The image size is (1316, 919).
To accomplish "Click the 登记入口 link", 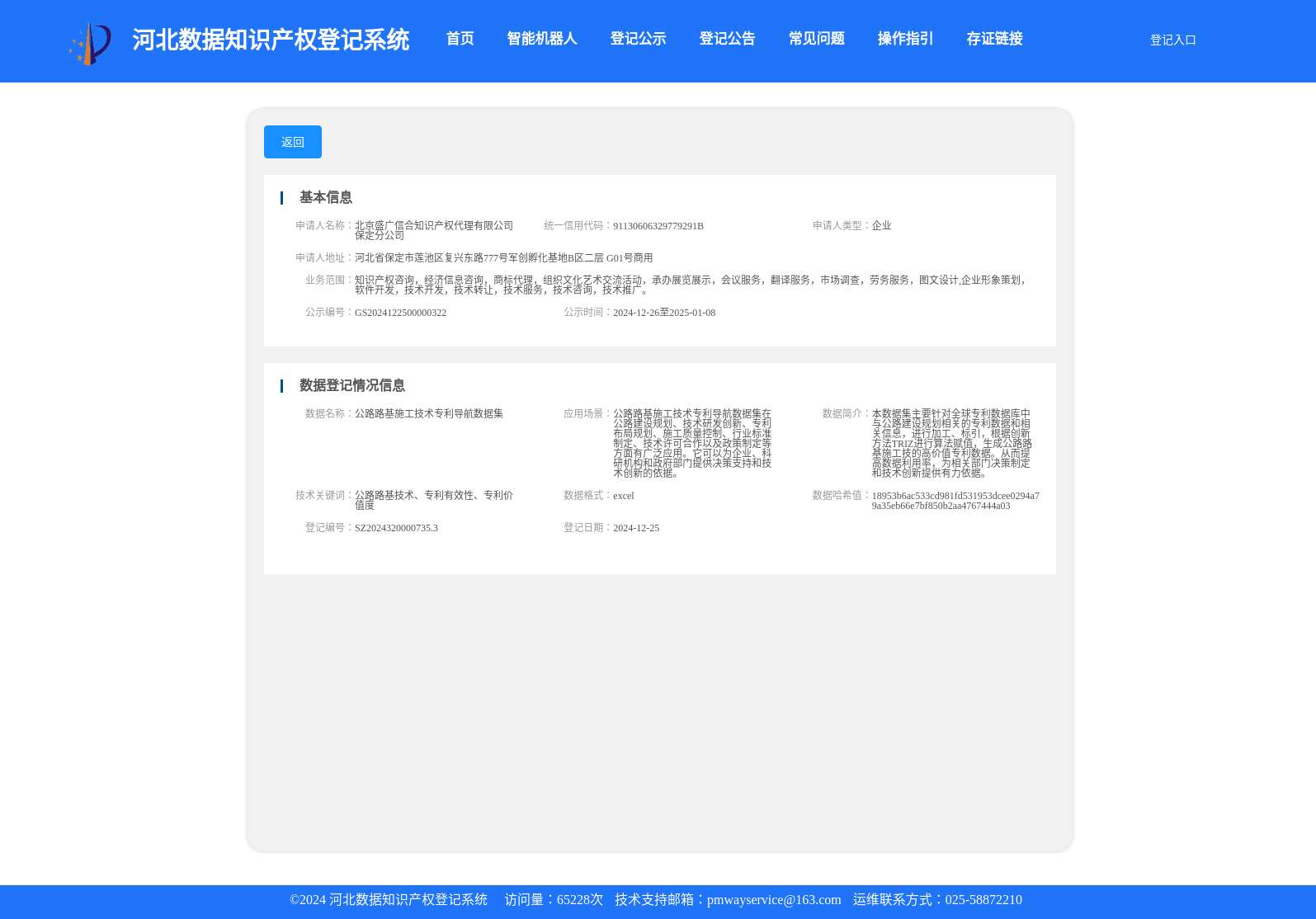I will pyautogui.click(x=1172, y=40).
